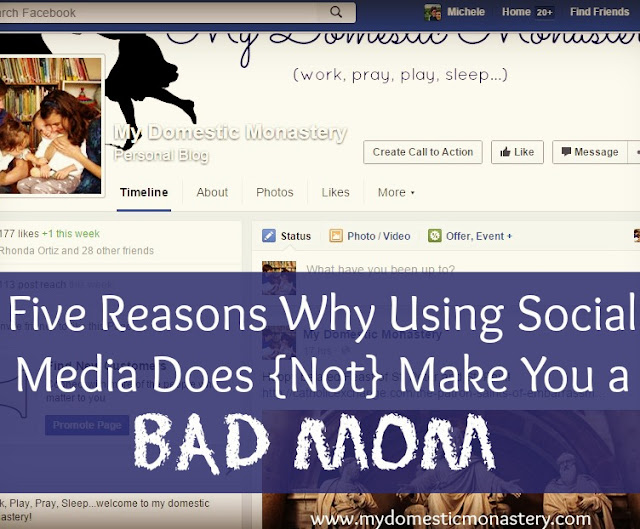This screenshot has width=640, height=529.
Task: Click 'What have you been up to?' box
Action: tap(380, 269)
